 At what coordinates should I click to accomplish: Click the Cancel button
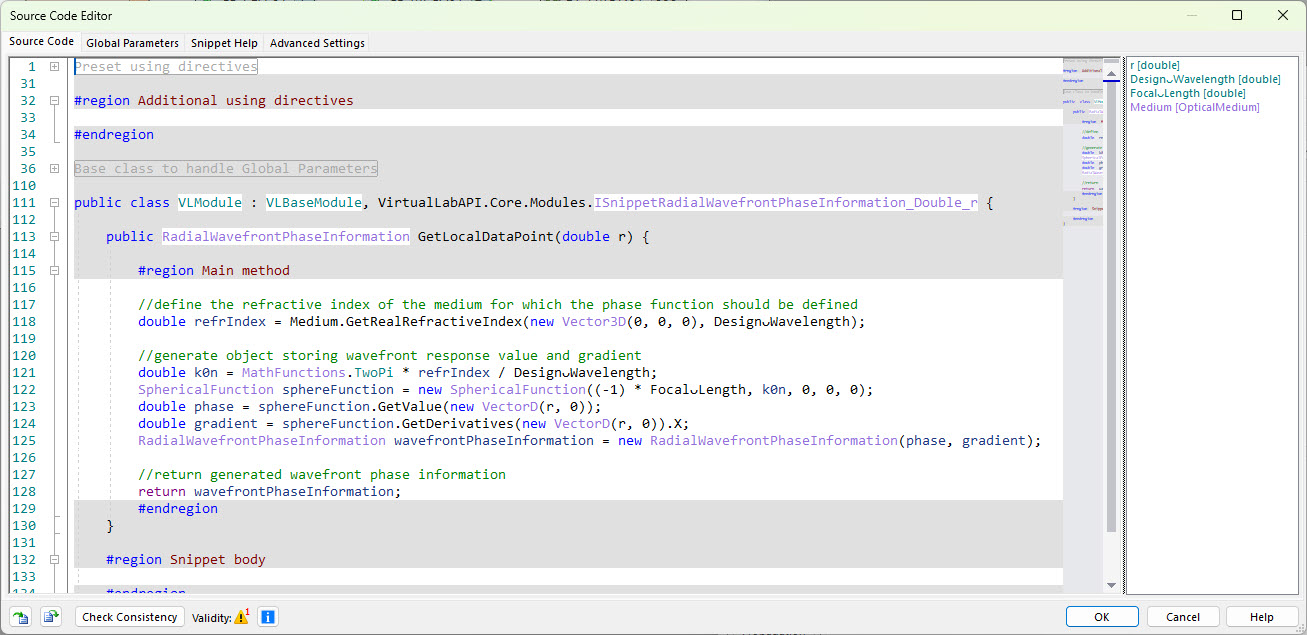(1183, 617)
